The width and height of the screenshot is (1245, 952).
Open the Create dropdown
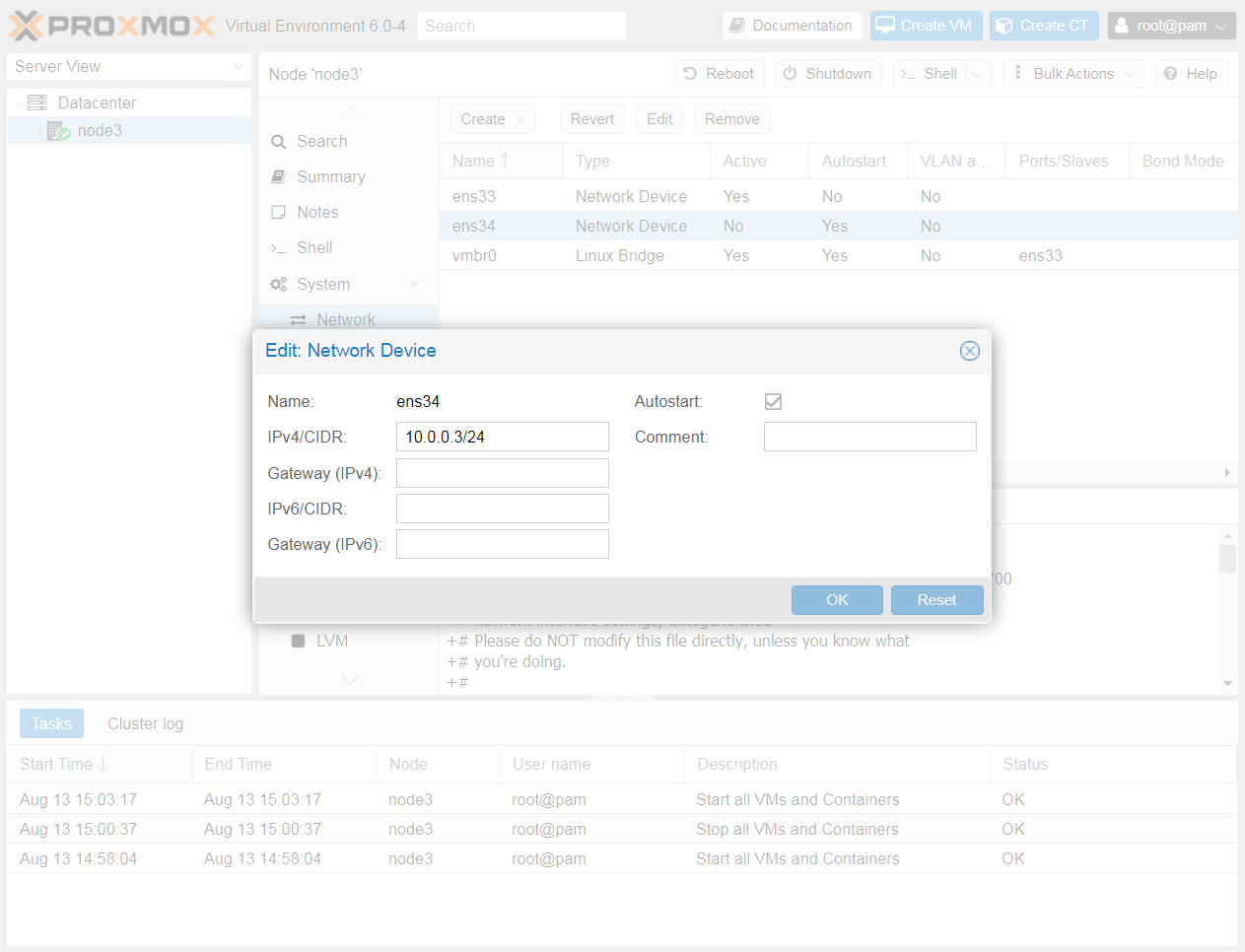(x=494, y=119)
